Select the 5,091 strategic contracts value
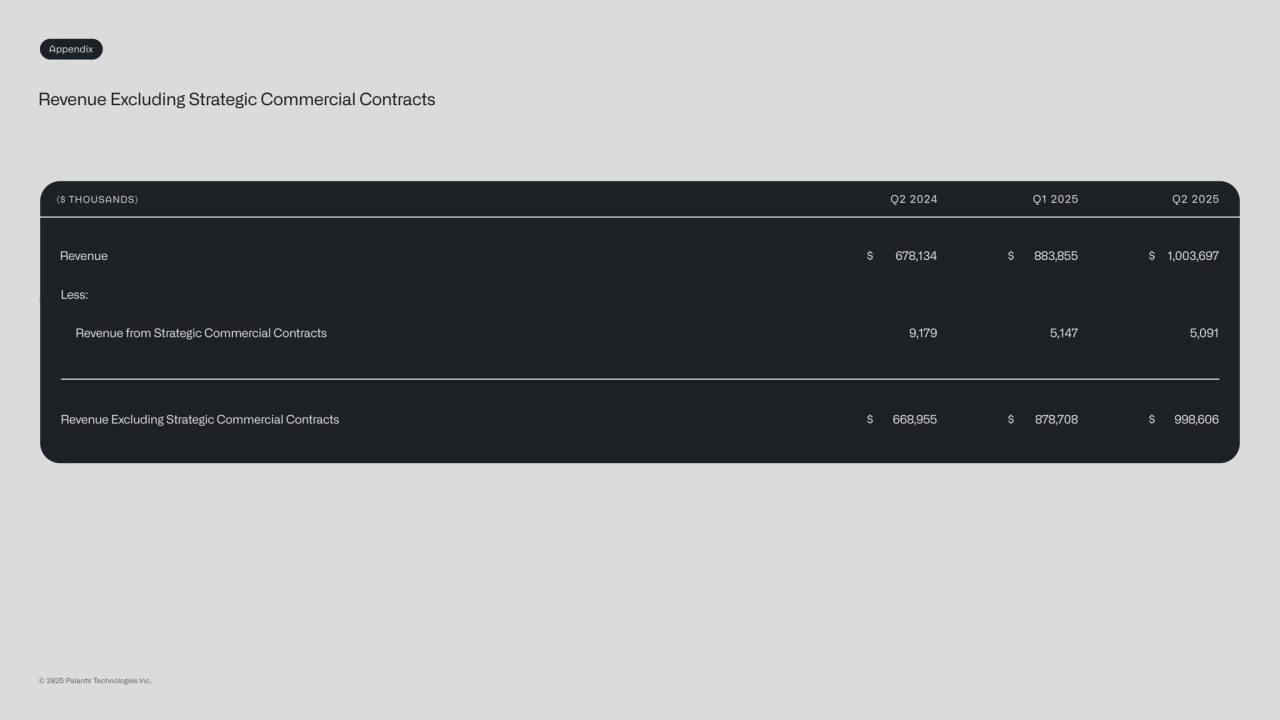 coord(1204,333)
